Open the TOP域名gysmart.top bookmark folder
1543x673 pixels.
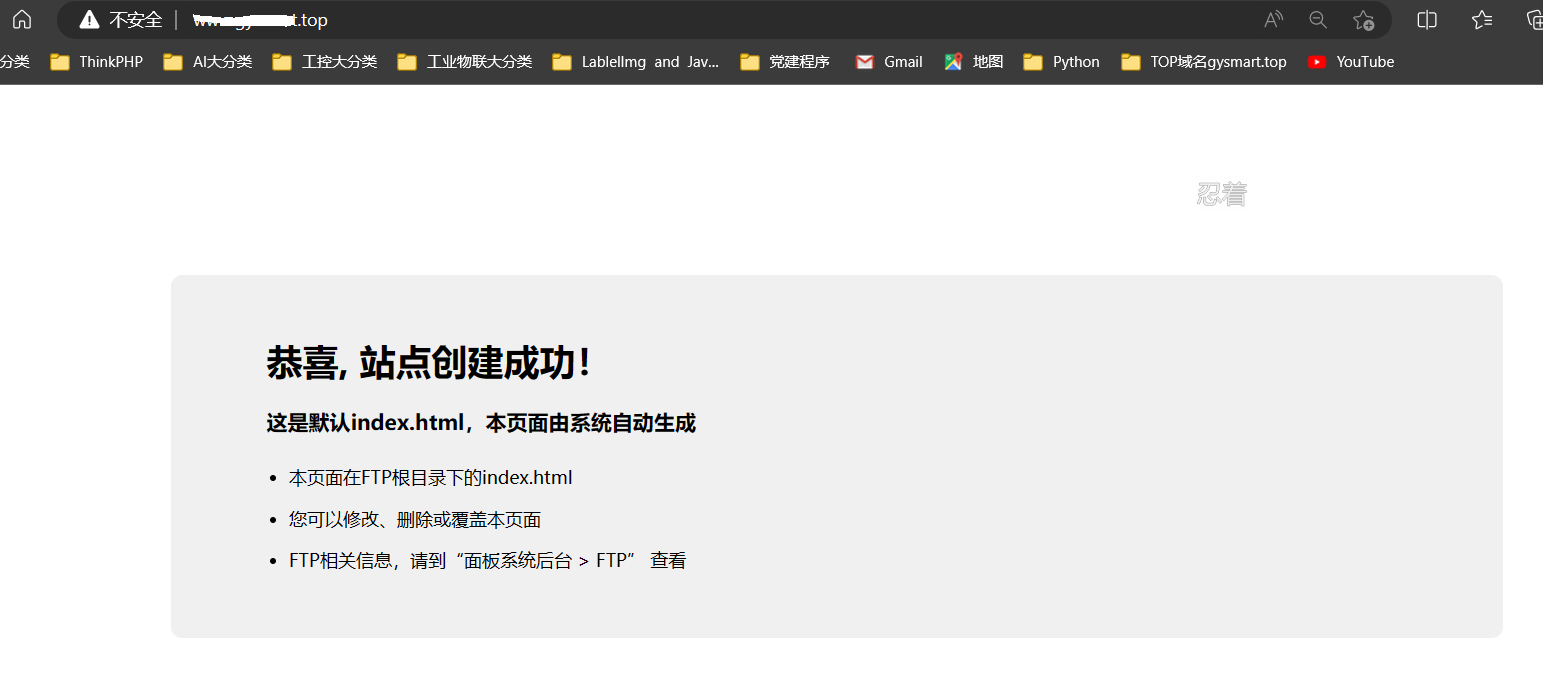(1204, 62)
